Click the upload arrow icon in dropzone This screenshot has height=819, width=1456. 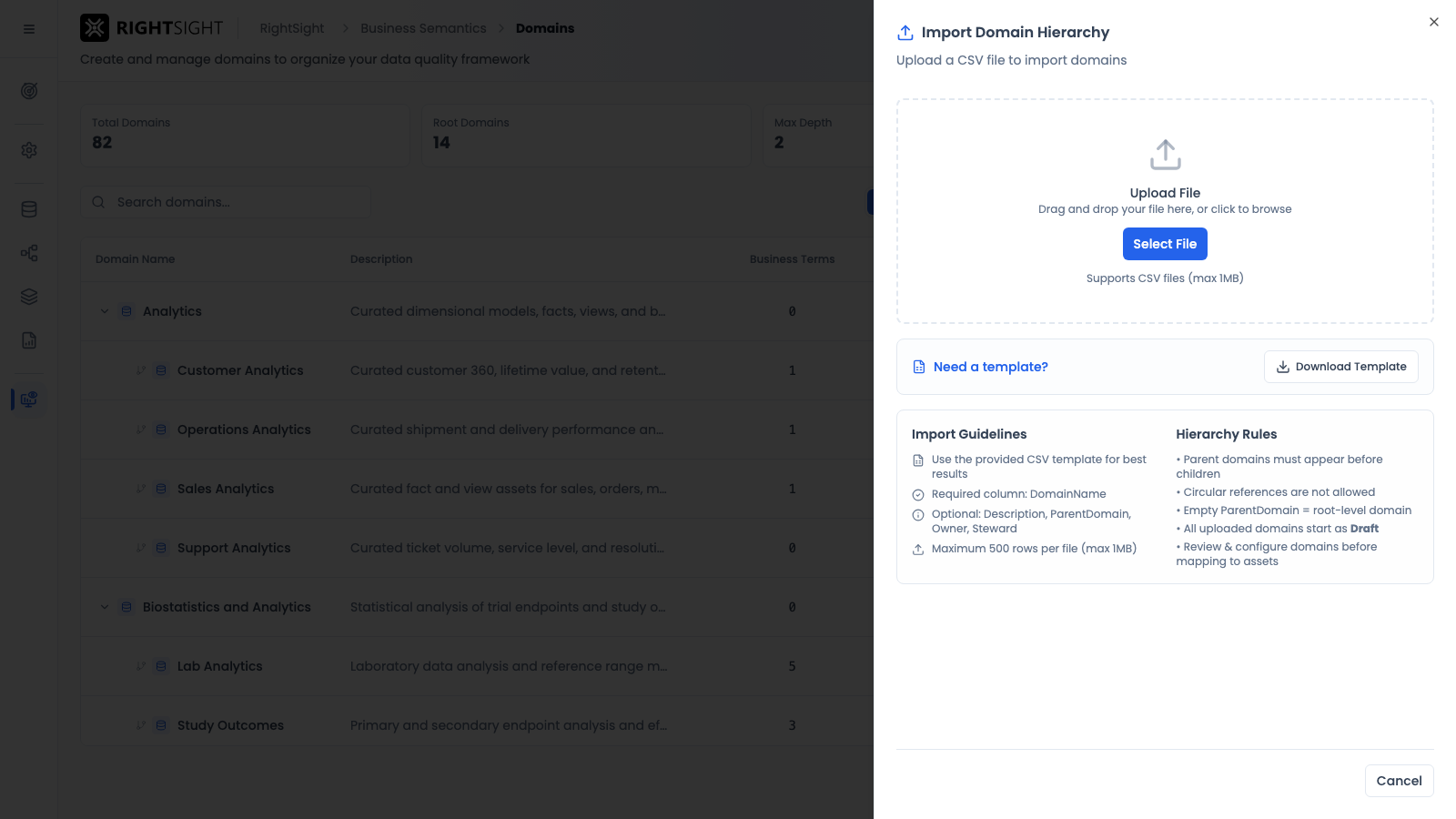(x=1165, y=155)
